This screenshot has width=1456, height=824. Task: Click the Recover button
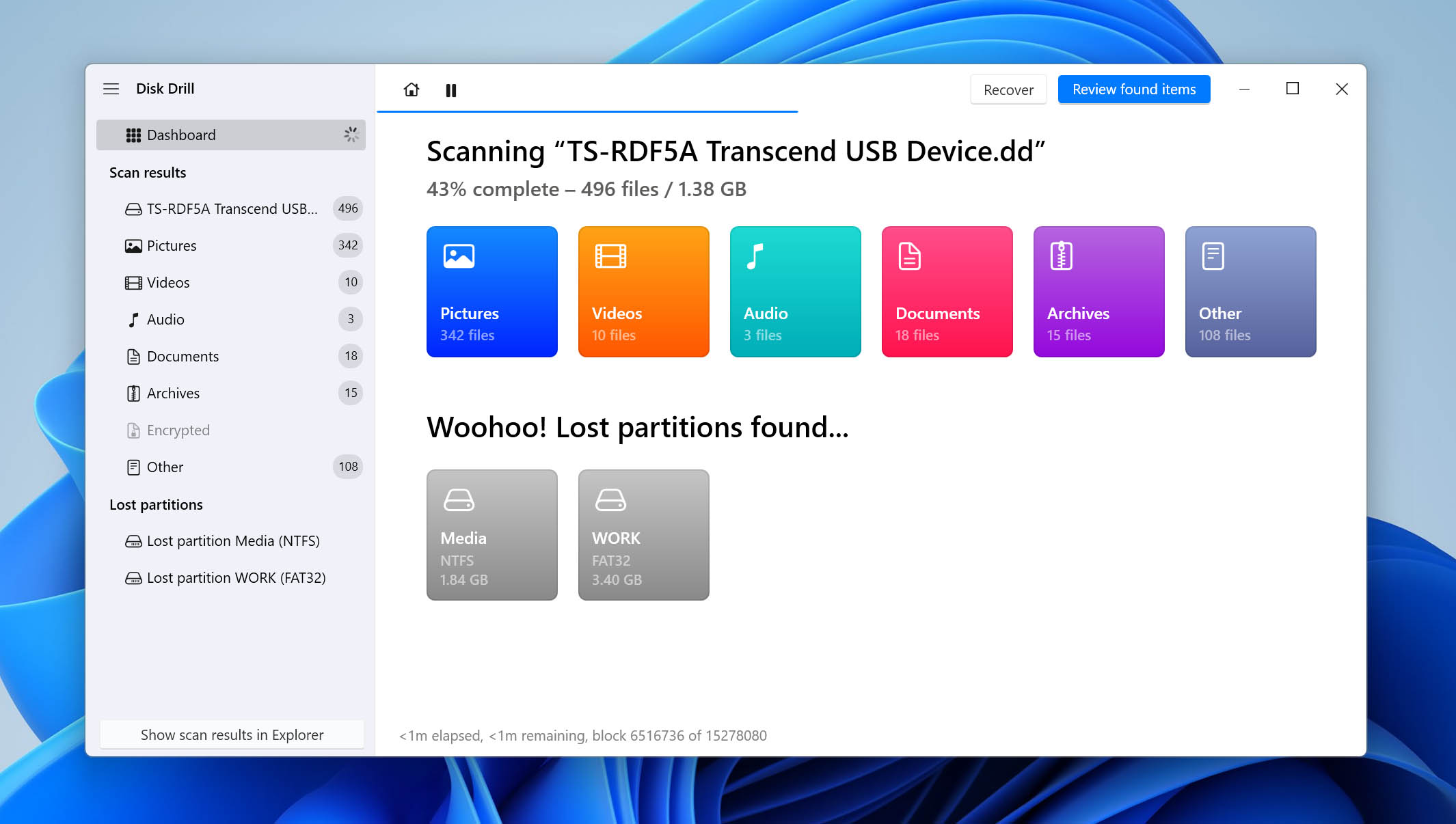tap(1008, 90)
